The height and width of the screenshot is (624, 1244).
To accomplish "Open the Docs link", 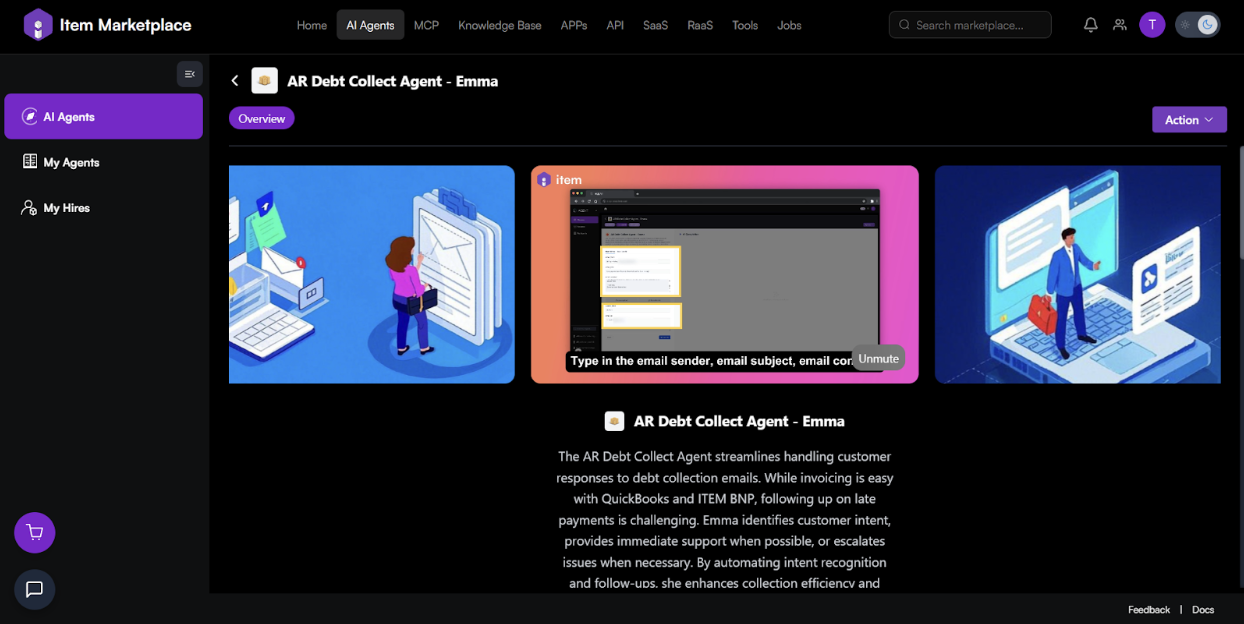I will point(1202,610).
